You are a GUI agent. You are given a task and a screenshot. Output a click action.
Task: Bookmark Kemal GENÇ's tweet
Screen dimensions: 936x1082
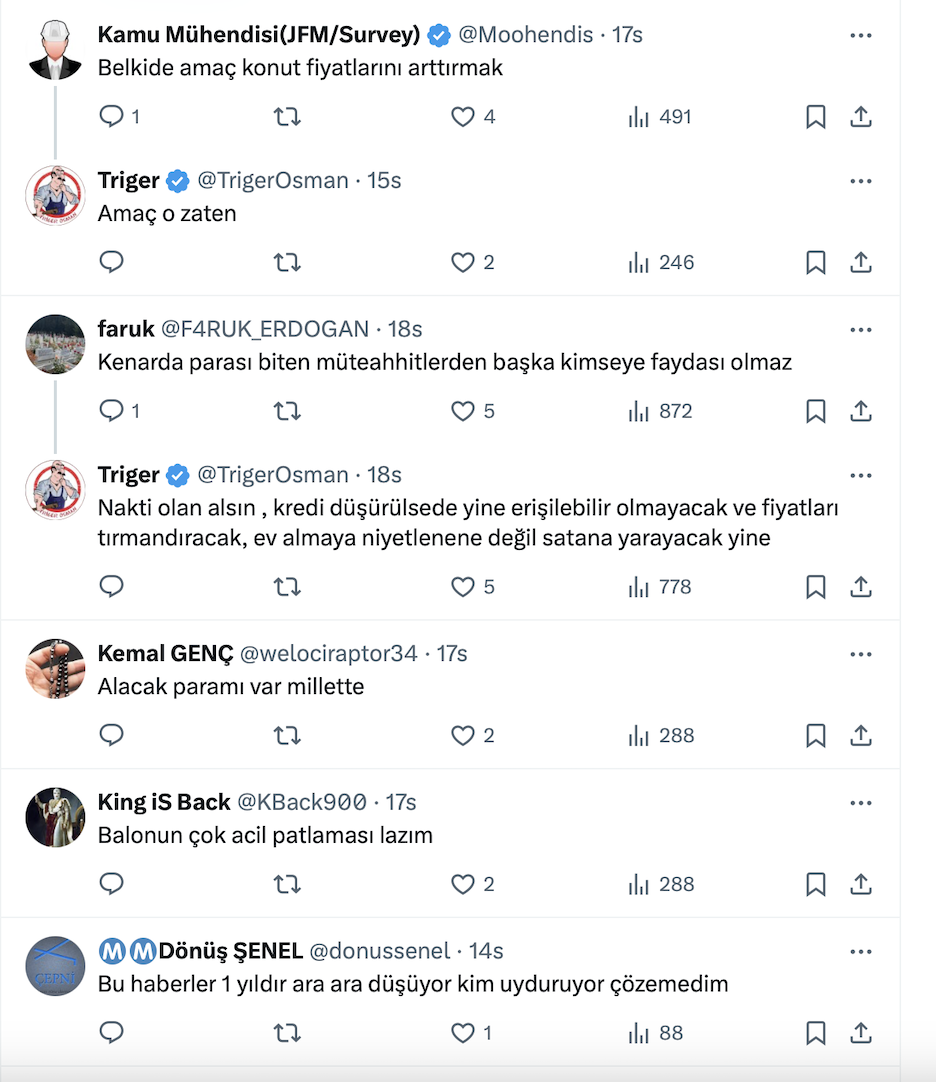pyautogui.click(x=815, y=736)
